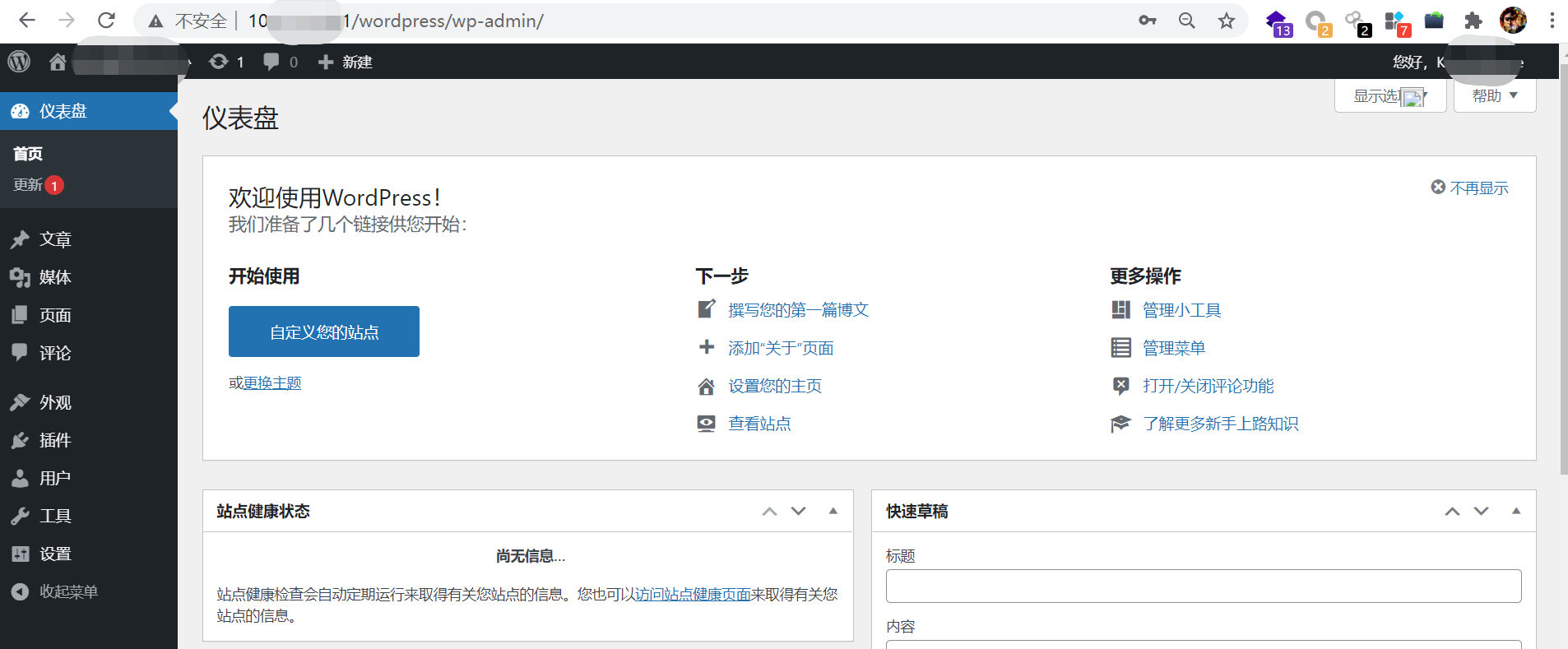Click the extension icon with badge 13
The image size is (1568, 649).
point(1278,23)
